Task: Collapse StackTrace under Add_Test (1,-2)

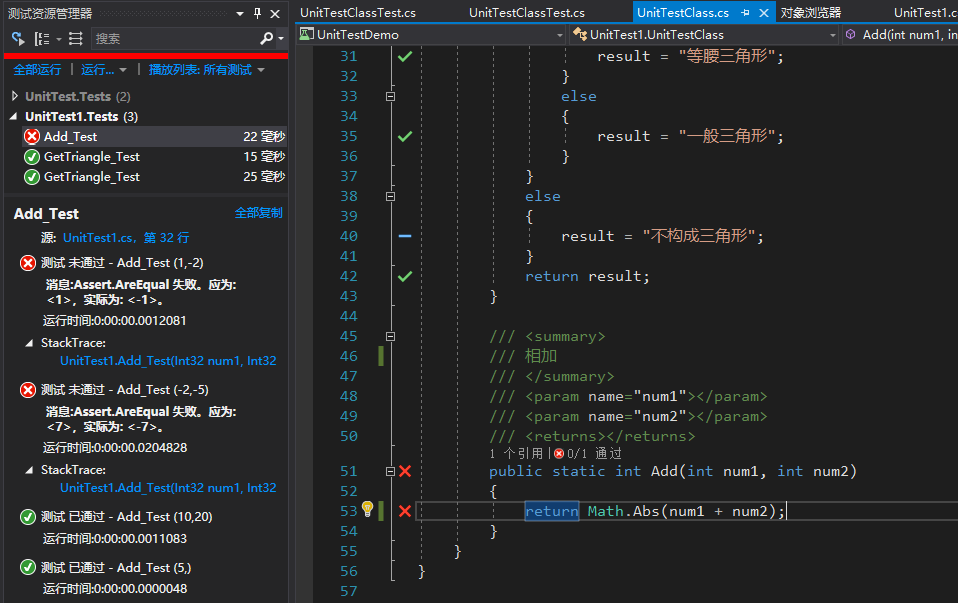Action: pos(29,343)
